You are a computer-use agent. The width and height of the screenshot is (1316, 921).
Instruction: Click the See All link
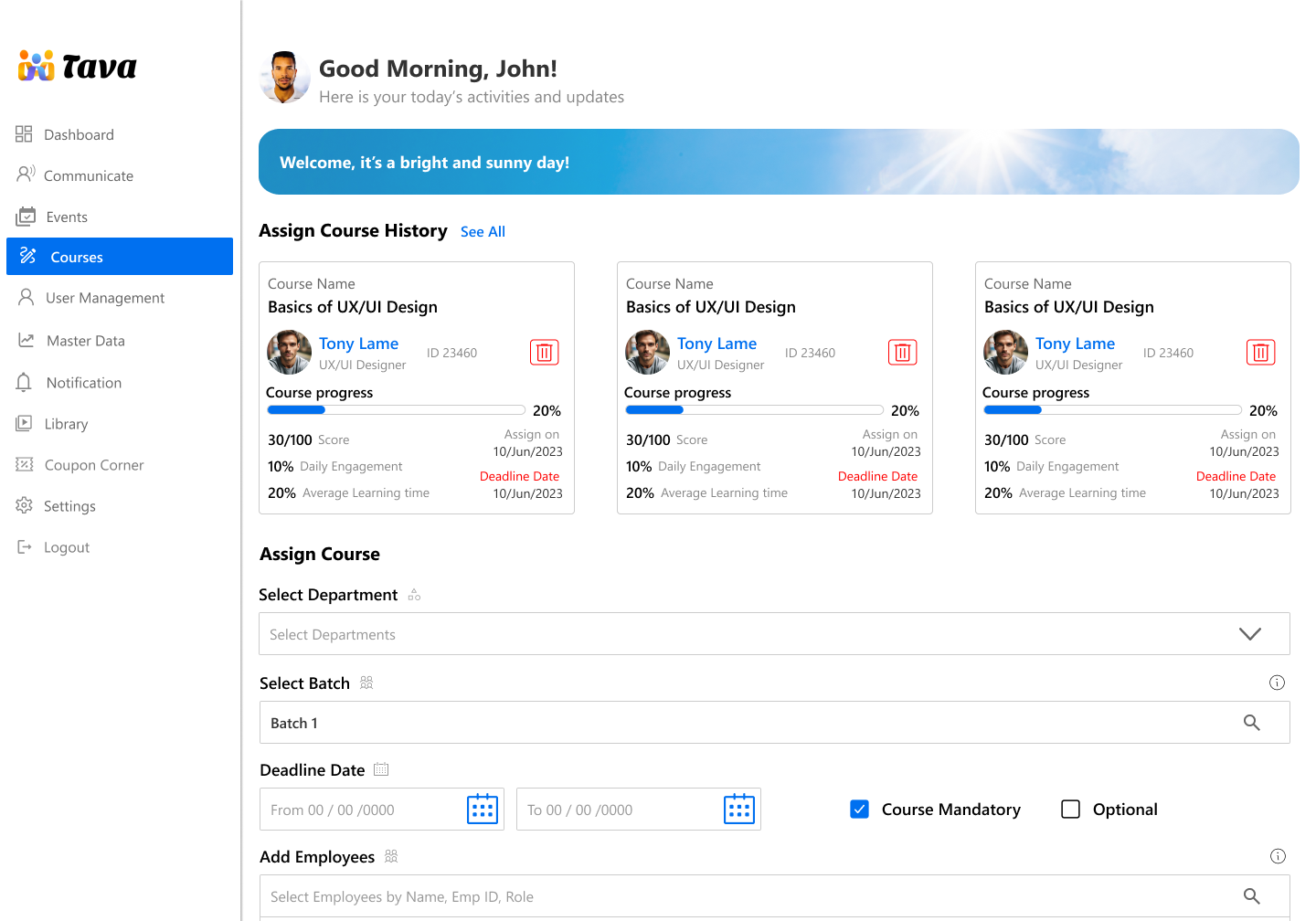click(483, 232)
